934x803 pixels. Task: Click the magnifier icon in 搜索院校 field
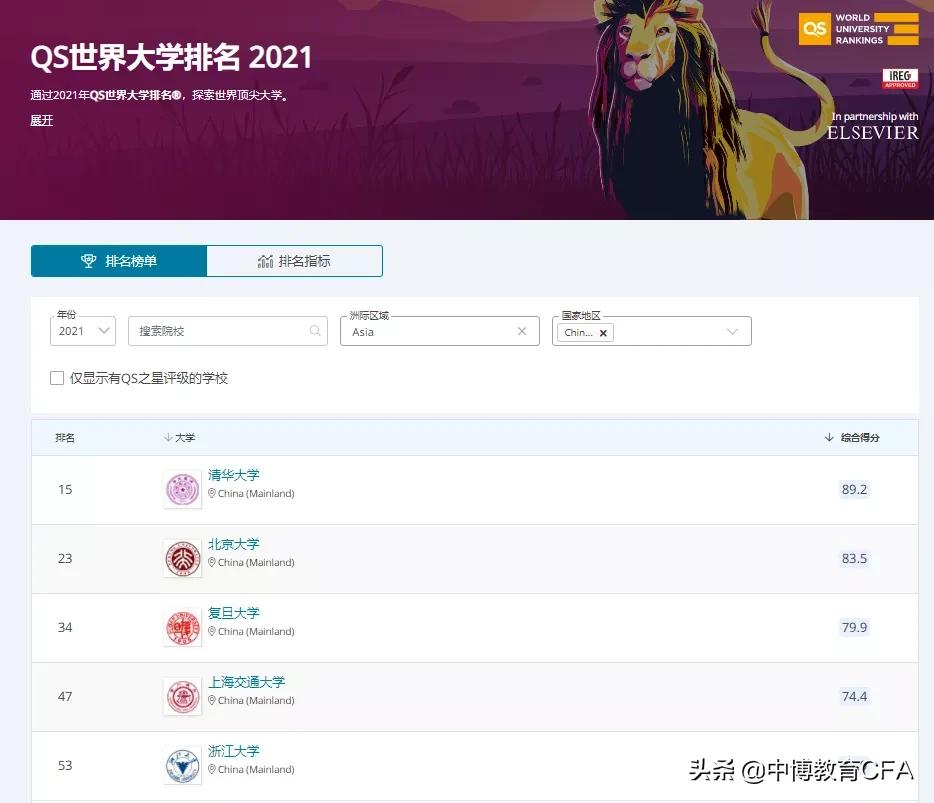(314, 330)
